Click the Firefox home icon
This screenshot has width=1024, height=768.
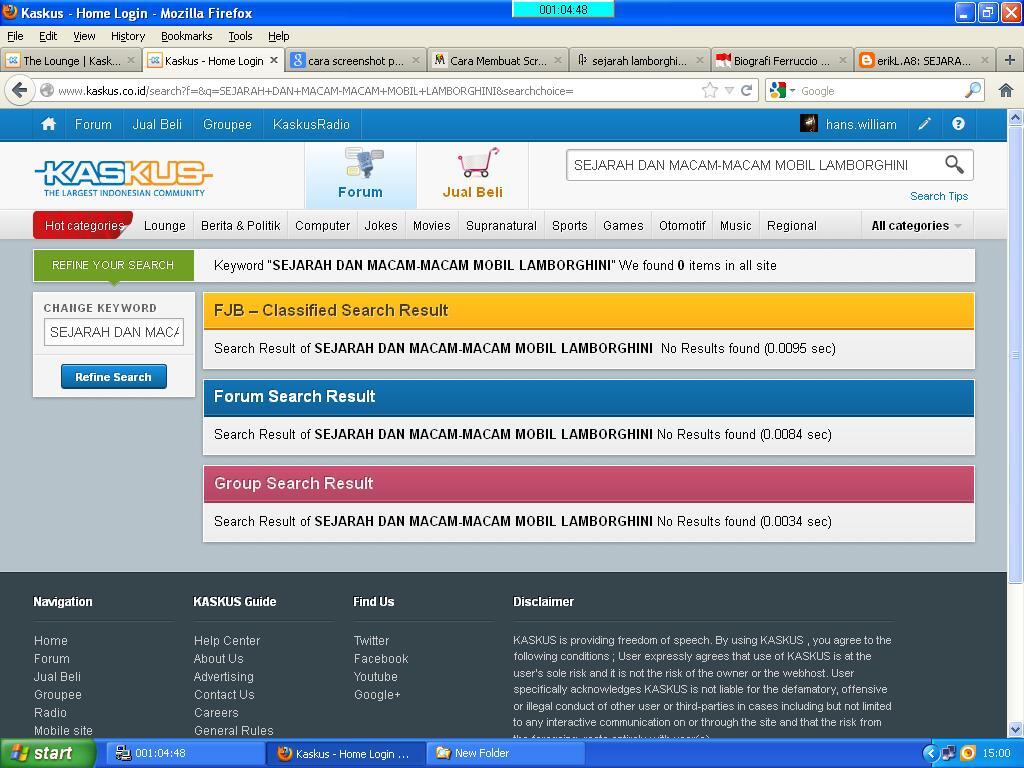1006,91
